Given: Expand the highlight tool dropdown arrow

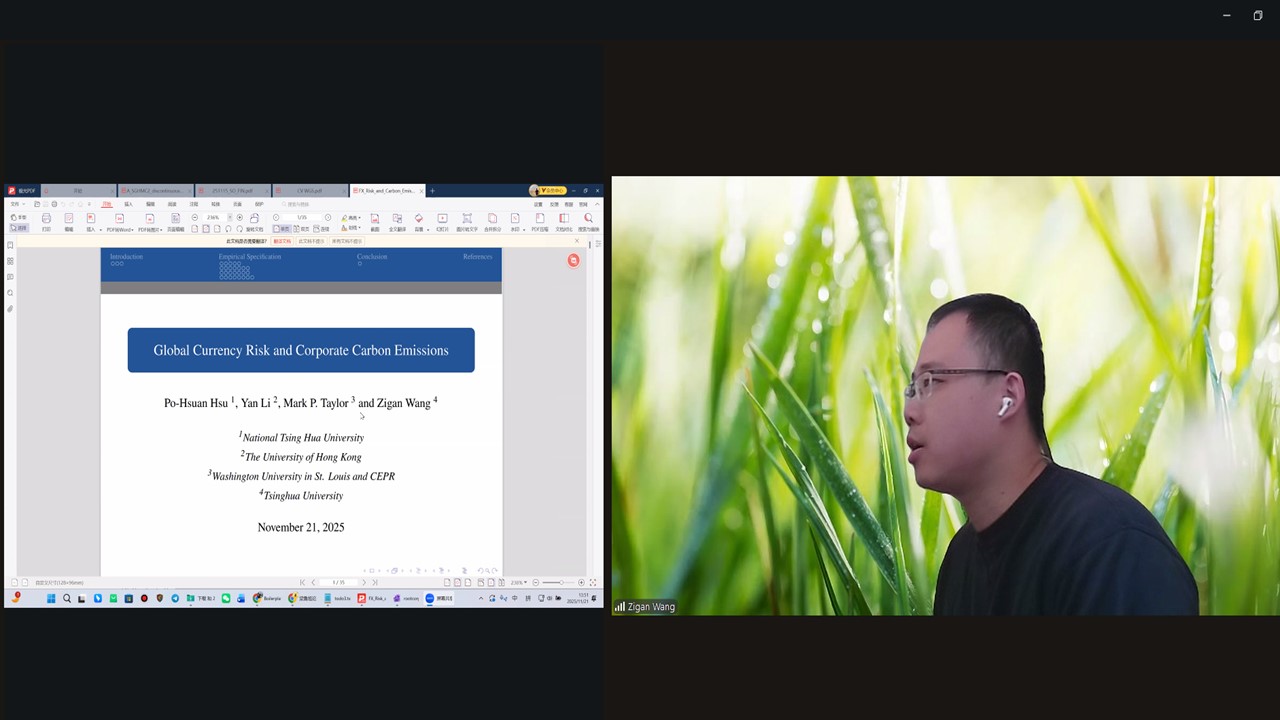Looking at the screenshot, I should click(x=358, y=217).
